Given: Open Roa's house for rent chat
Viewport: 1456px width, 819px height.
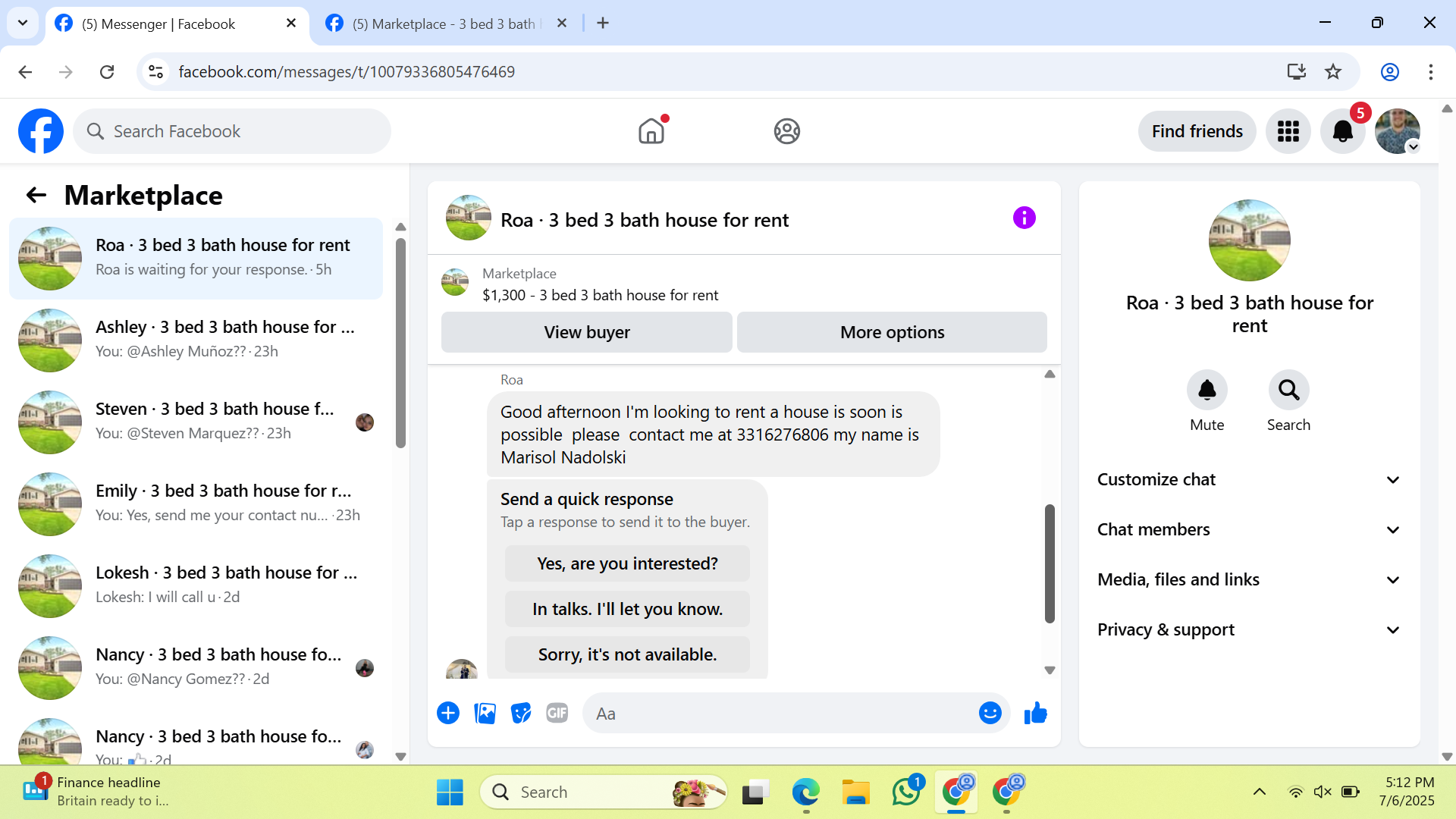Looking at the screenshot, I should pos(196,258).
